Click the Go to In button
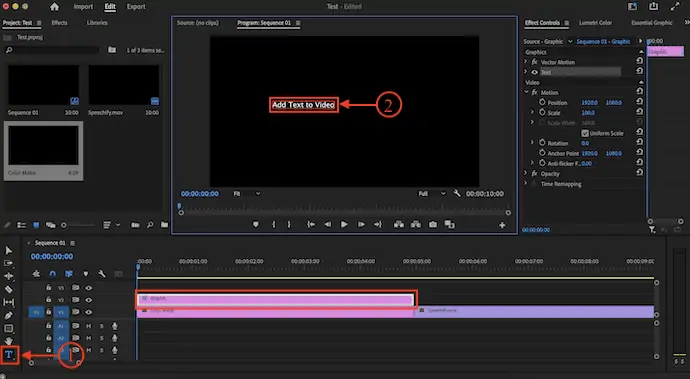 coord(311,224)
